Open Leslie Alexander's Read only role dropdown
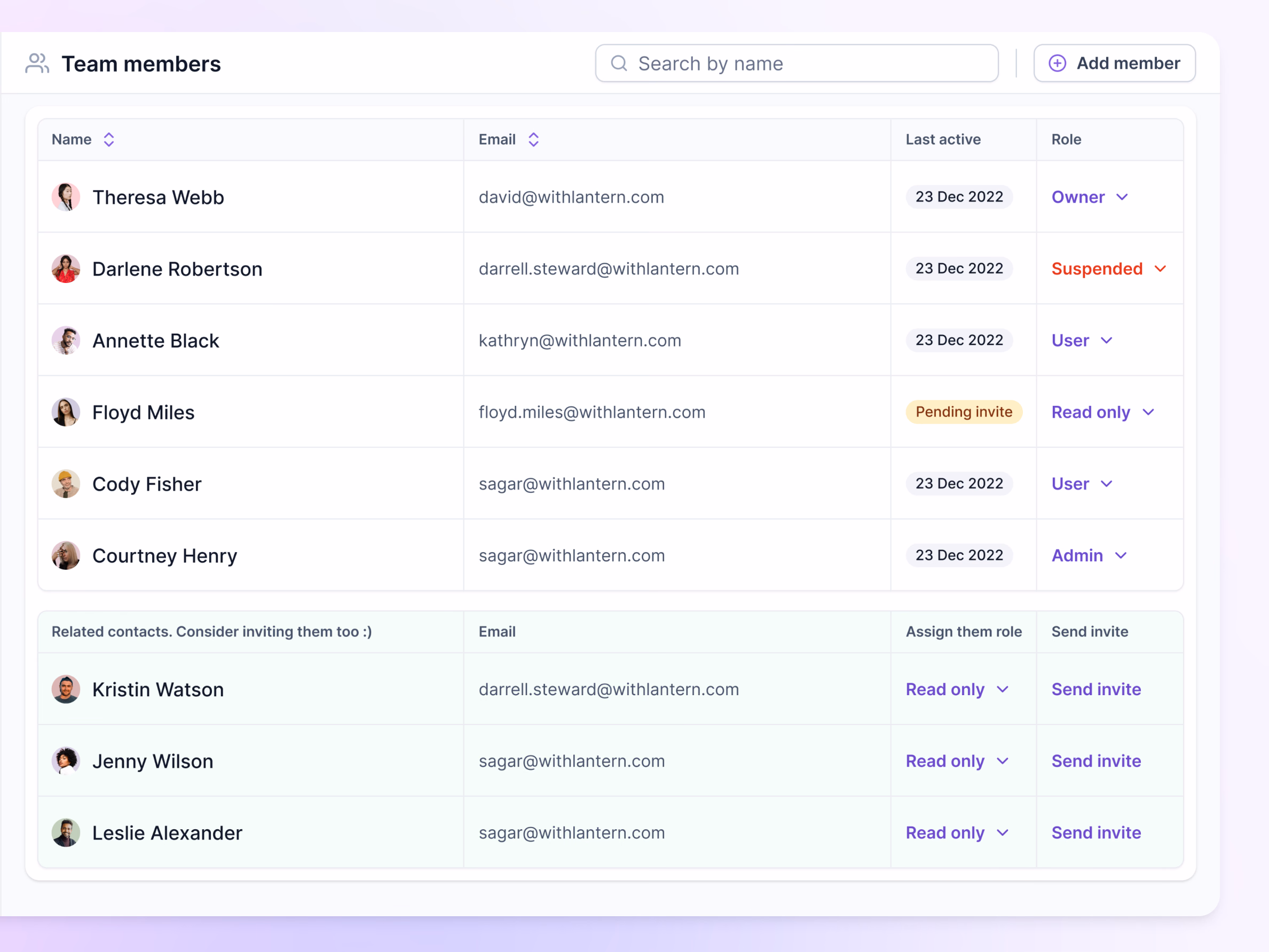 coord(957,832)
